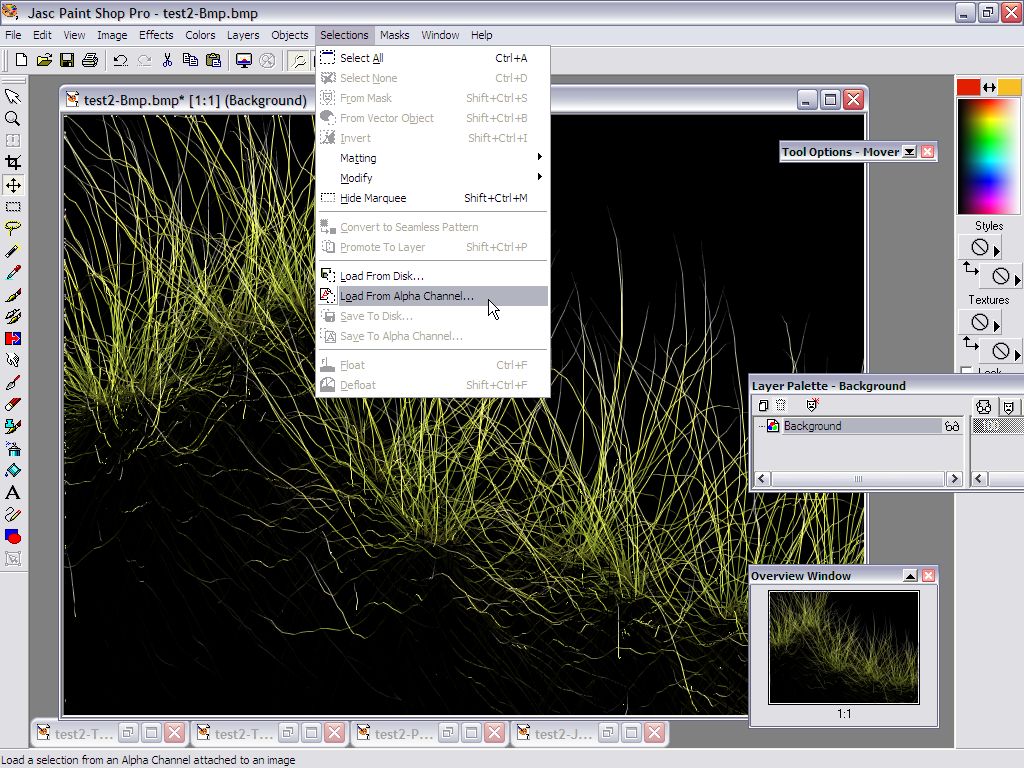Image resolution: width=1024 pixels, height=768 pixels.
Task: Select the Zoom magnifier tool
Action: coord(13,118)
